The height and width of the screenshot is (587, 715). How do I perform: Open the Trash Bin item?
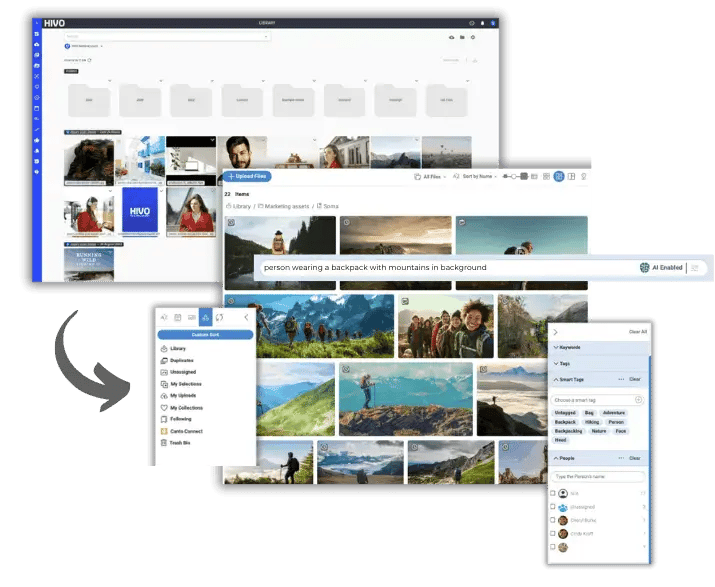(x=179, y=442)
